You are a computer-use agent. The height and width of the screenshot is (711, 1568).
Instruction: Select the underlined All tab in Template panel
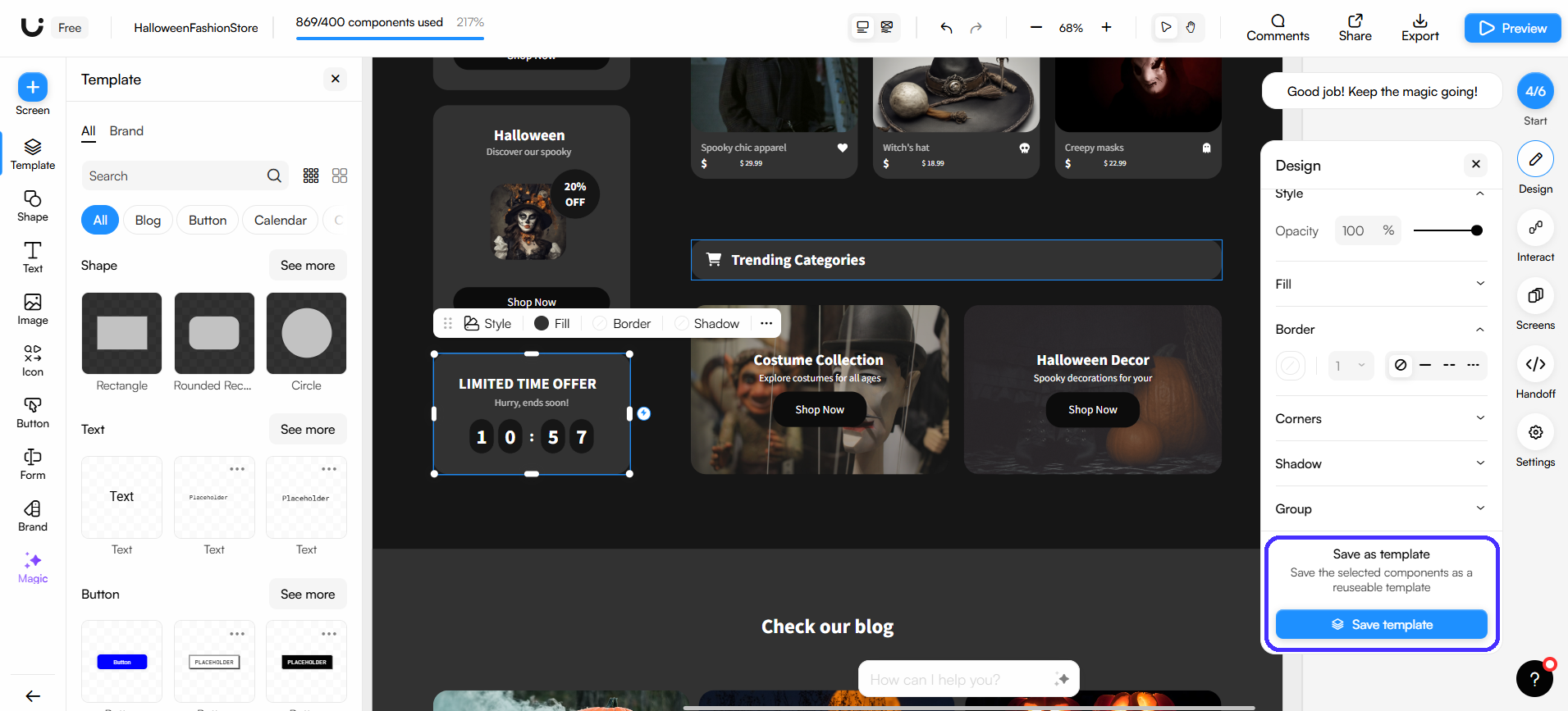click(89, 131)
